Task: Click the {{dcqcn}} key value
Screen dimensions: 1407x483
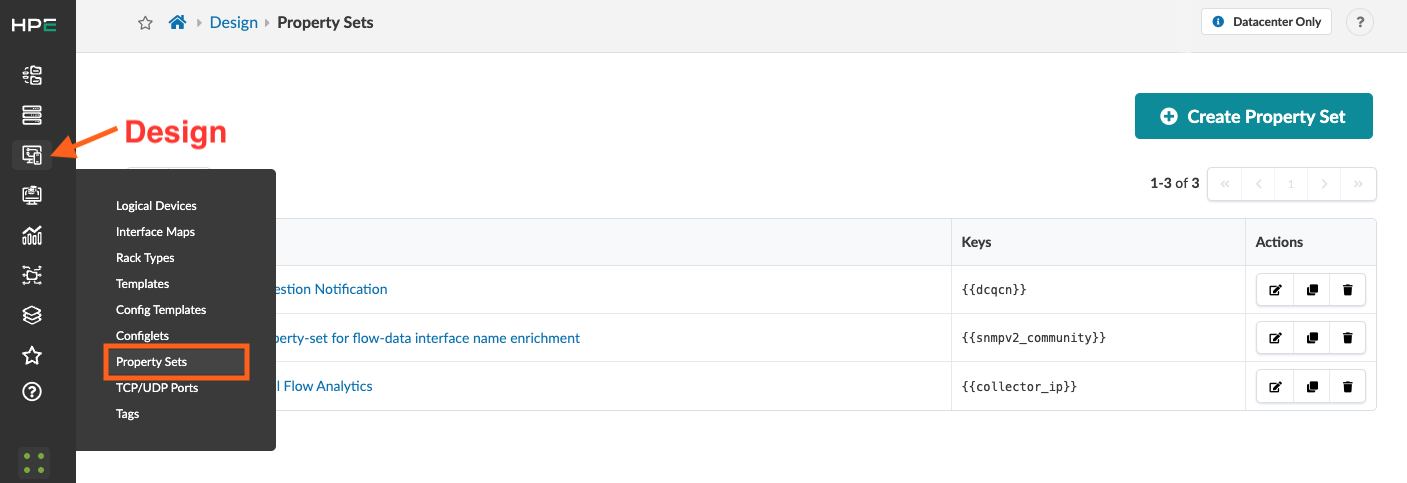Action: pos(994,290)
